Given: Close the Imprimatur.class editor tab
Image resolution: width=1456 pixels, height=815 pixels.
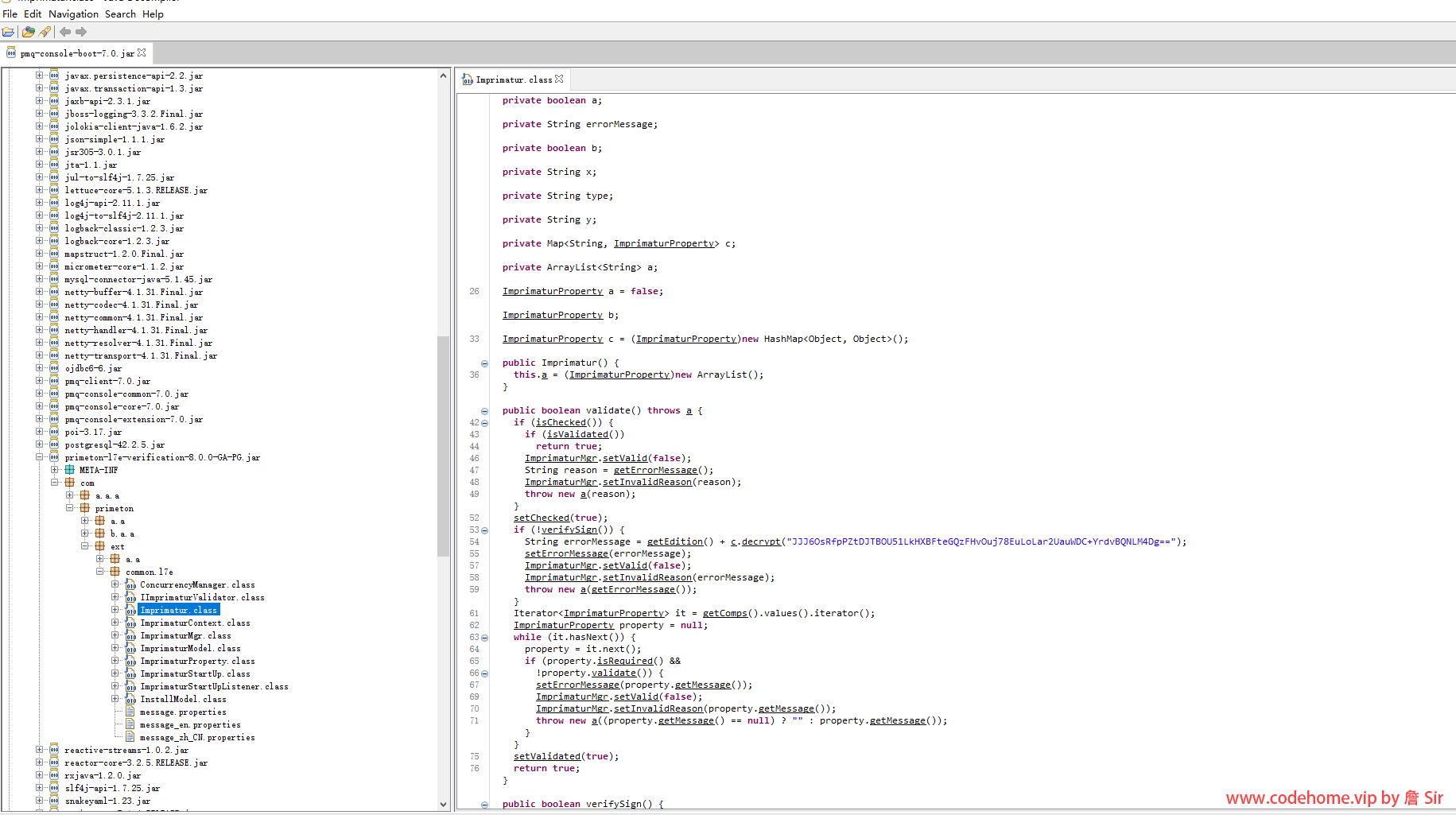Looking at the screenshot, I should (559, 79).
